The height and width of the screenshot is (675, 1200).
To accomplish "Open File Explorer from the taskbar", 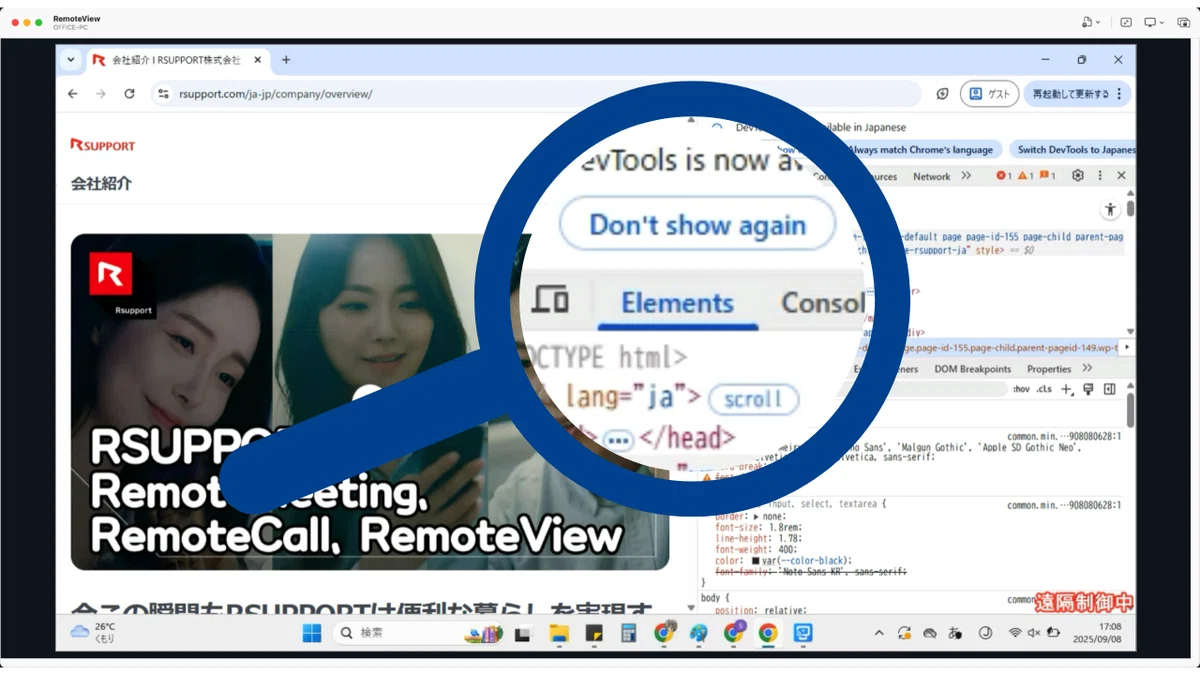I will (x=559, y=633).
